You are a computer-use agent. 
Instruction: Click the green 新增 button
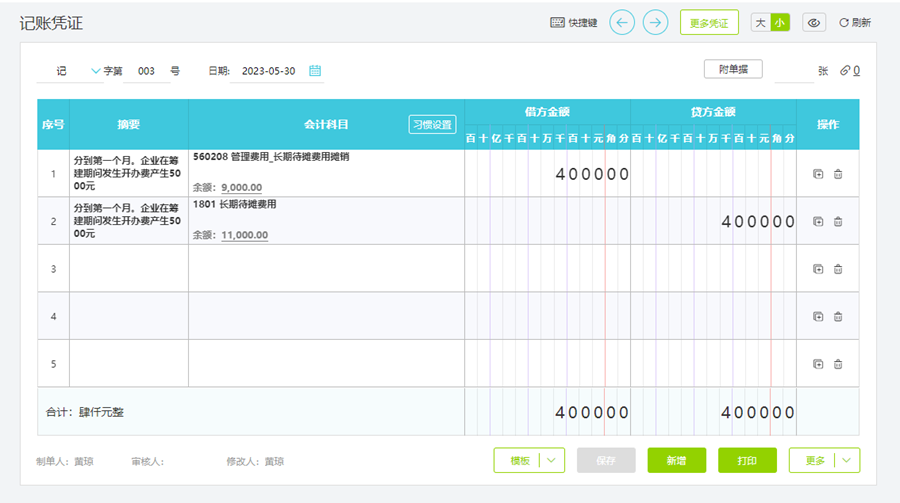(x=676, y=460)
